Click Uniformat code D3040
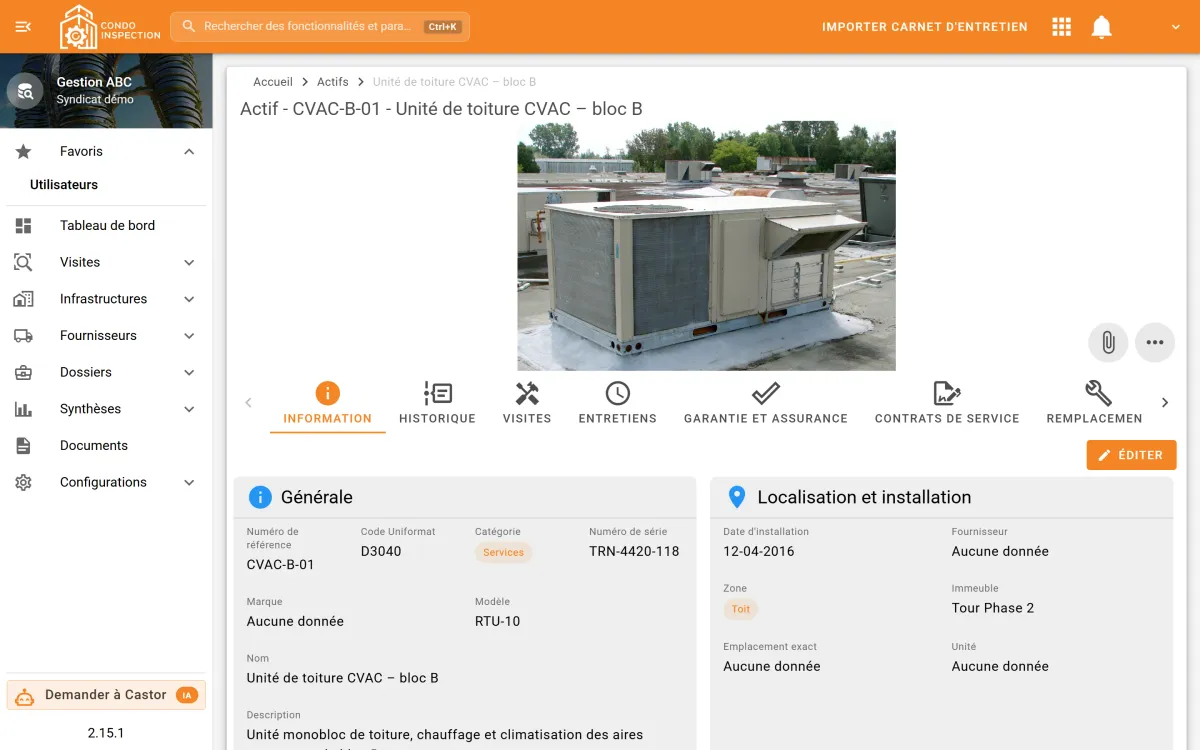This screenshot has height=750, width=1200. coord(381,551)
